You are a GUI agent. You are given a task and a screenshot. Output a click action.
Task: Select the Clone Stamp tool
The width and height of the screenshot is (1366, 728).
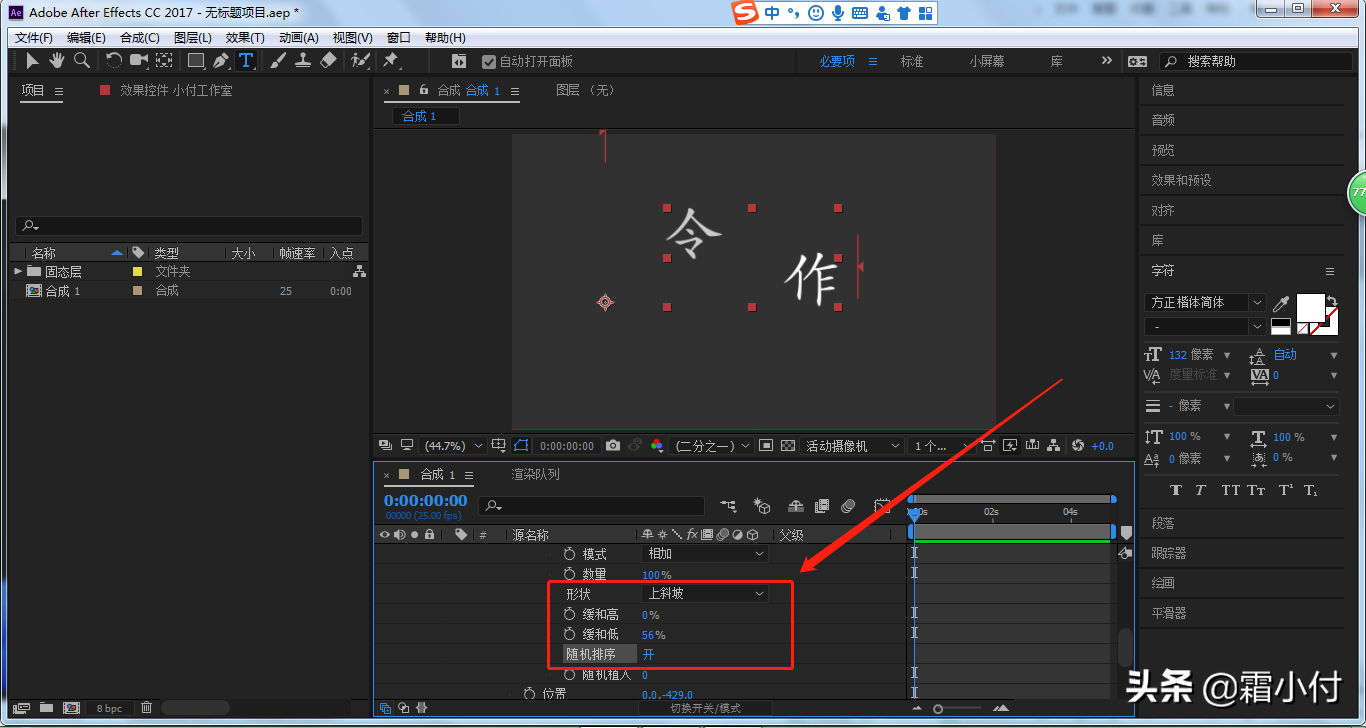[303, 61]
